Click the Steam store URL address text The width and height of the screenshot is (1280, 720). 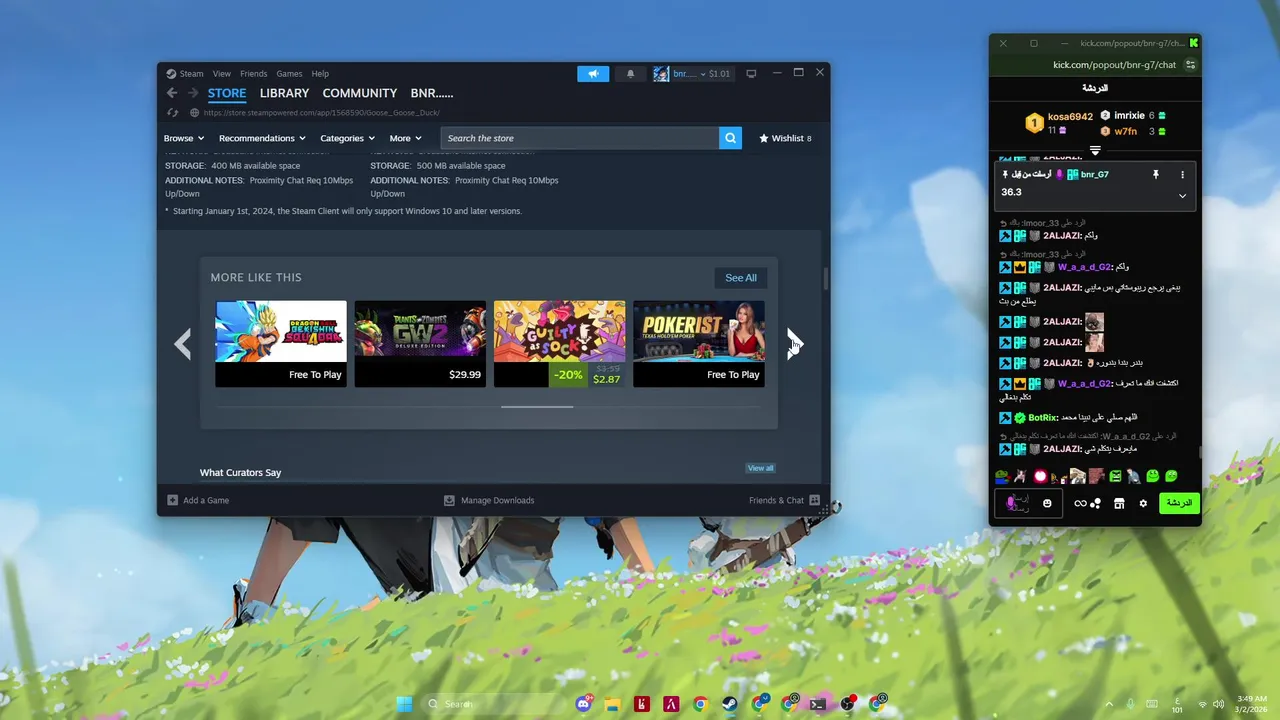(321, 112)
